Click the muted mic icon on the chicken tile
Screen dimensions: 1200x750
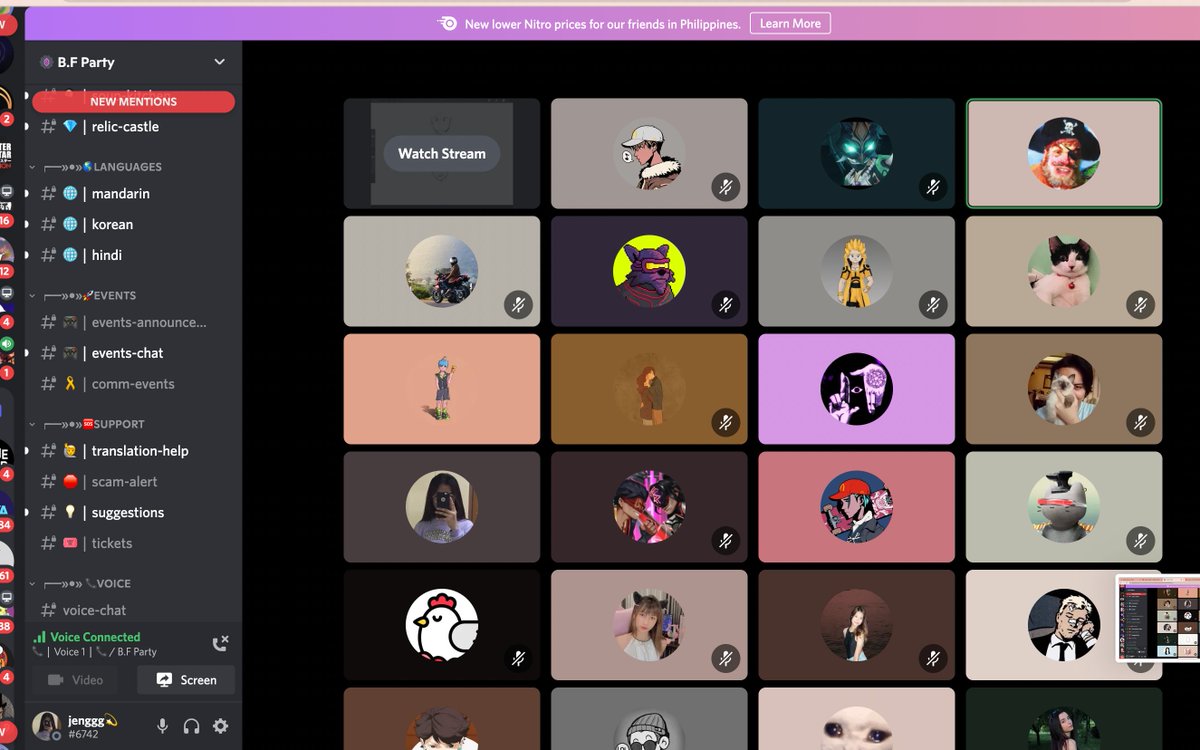518,658
